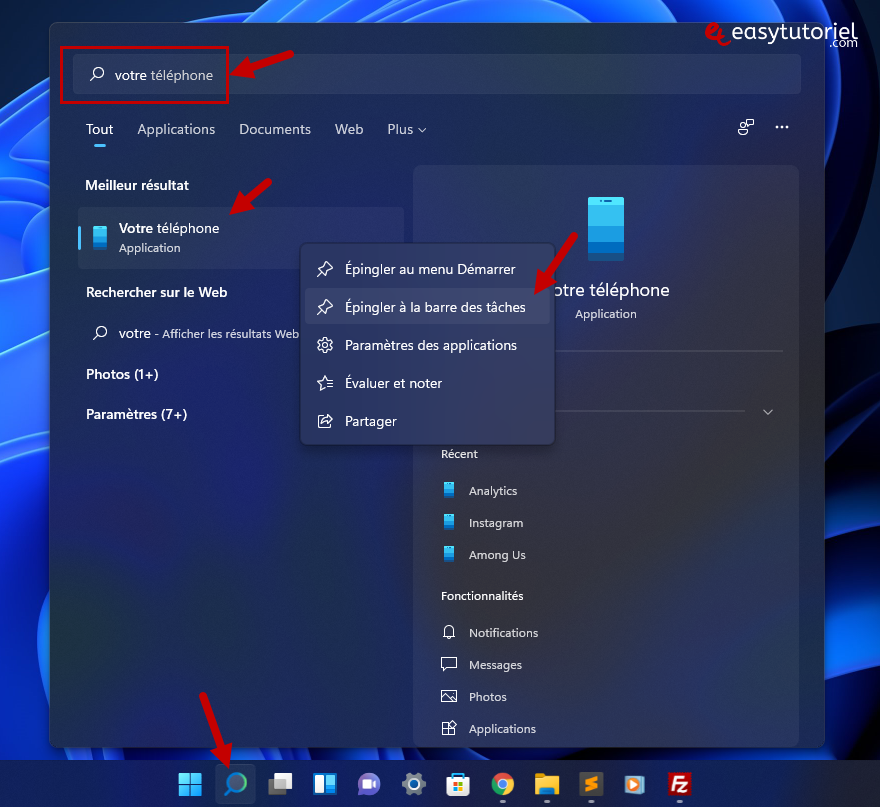Open Settings gear in the taskbar
This screenshot has width=880, height=807.
[x=414, y=784]
